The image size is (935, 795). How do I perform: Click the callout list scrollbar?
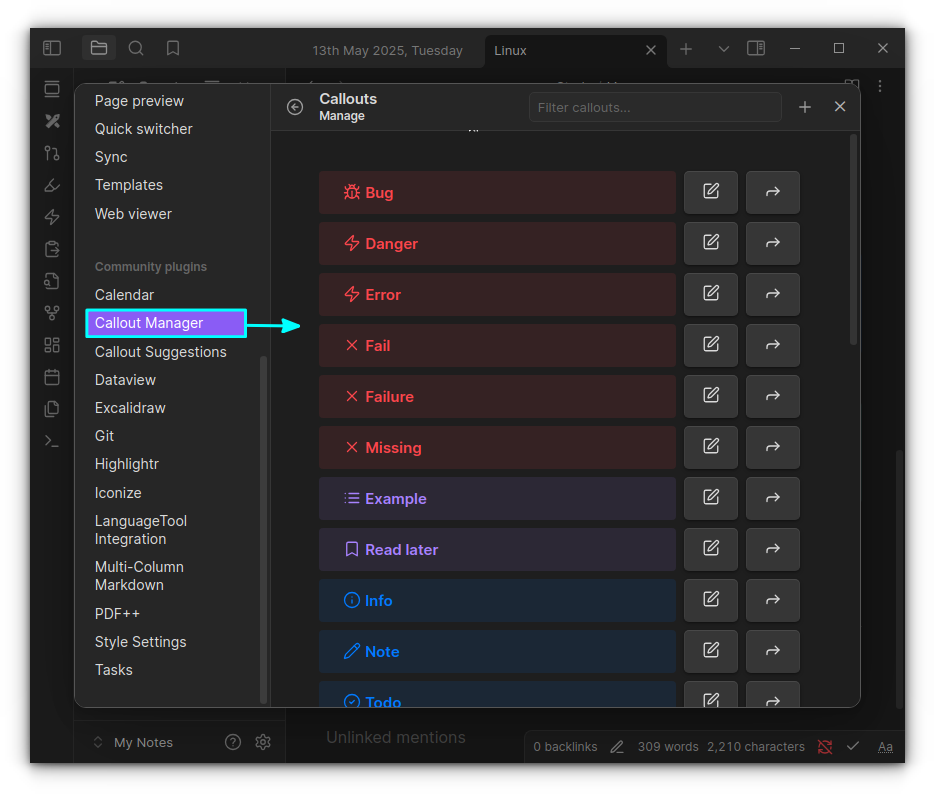pos(853,240)
